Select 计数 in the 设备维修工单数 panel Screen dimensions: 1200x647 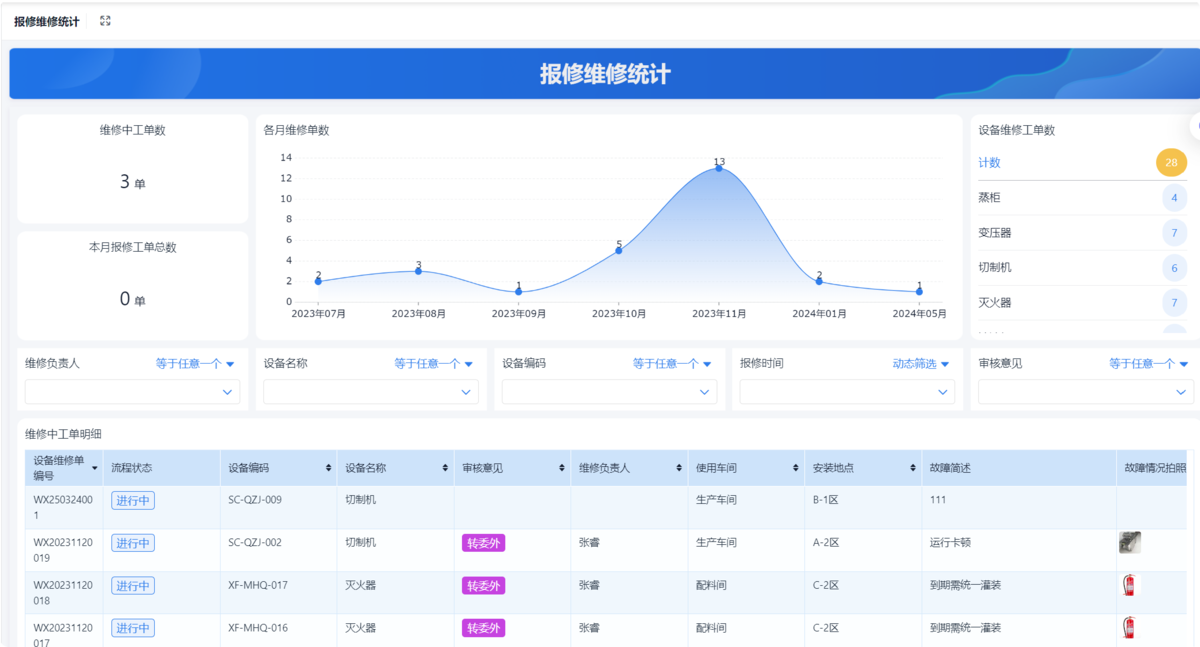click(x=990, y=162)
